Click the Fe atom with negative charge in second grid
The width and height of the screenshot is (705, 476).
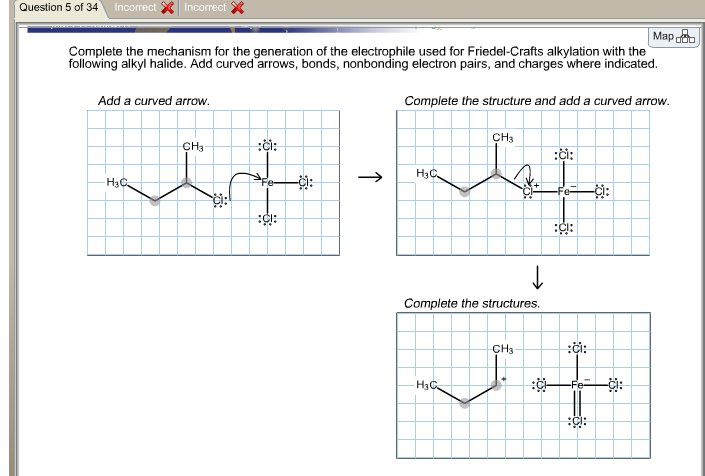point(564,191)
